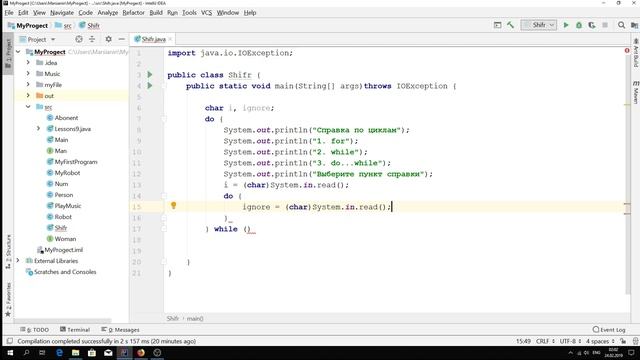640x360 pixels.
Task: Expand the Music folder
Action: click(28, 73)
